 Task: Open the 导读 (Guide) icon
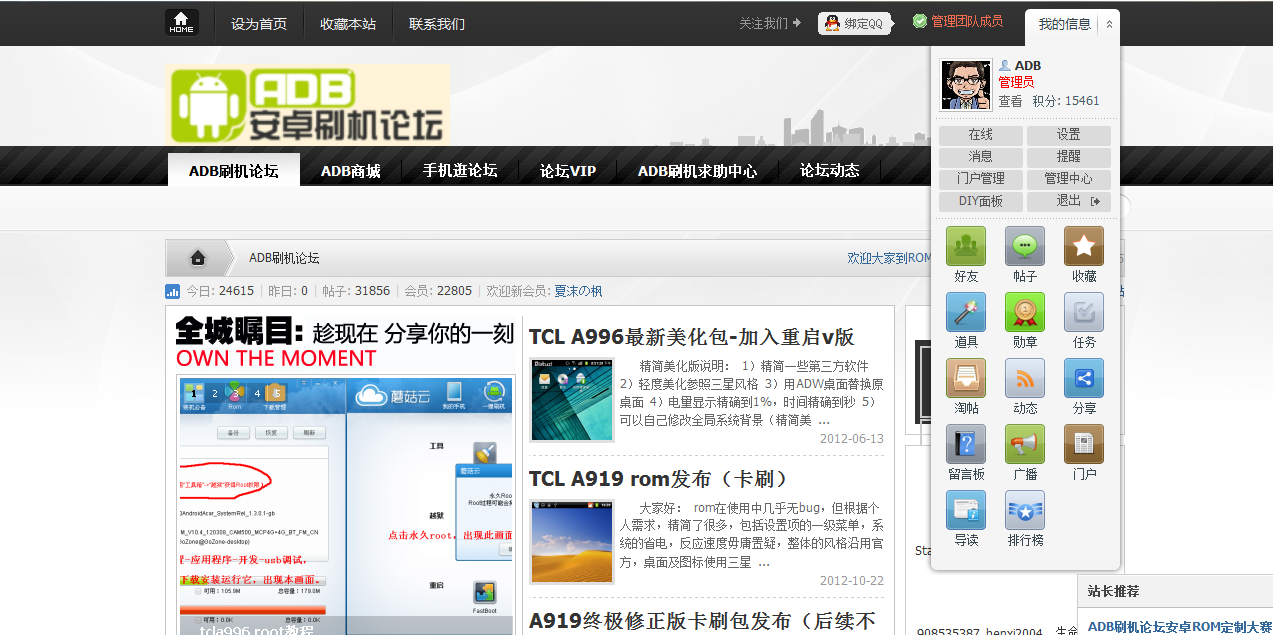(x=964, y=507)
